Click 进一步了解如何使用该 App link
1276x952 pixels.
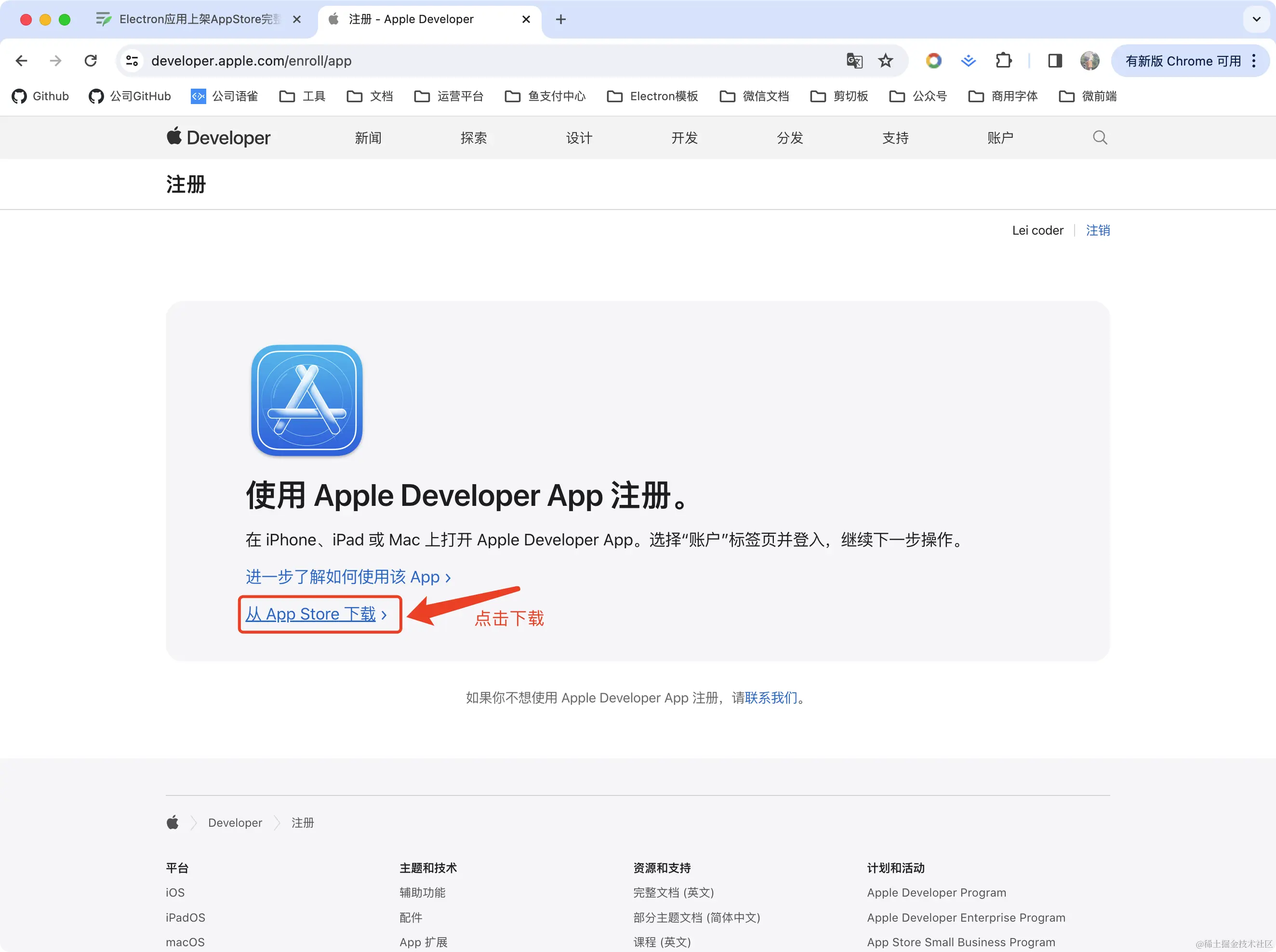click(x=348, y=577)
